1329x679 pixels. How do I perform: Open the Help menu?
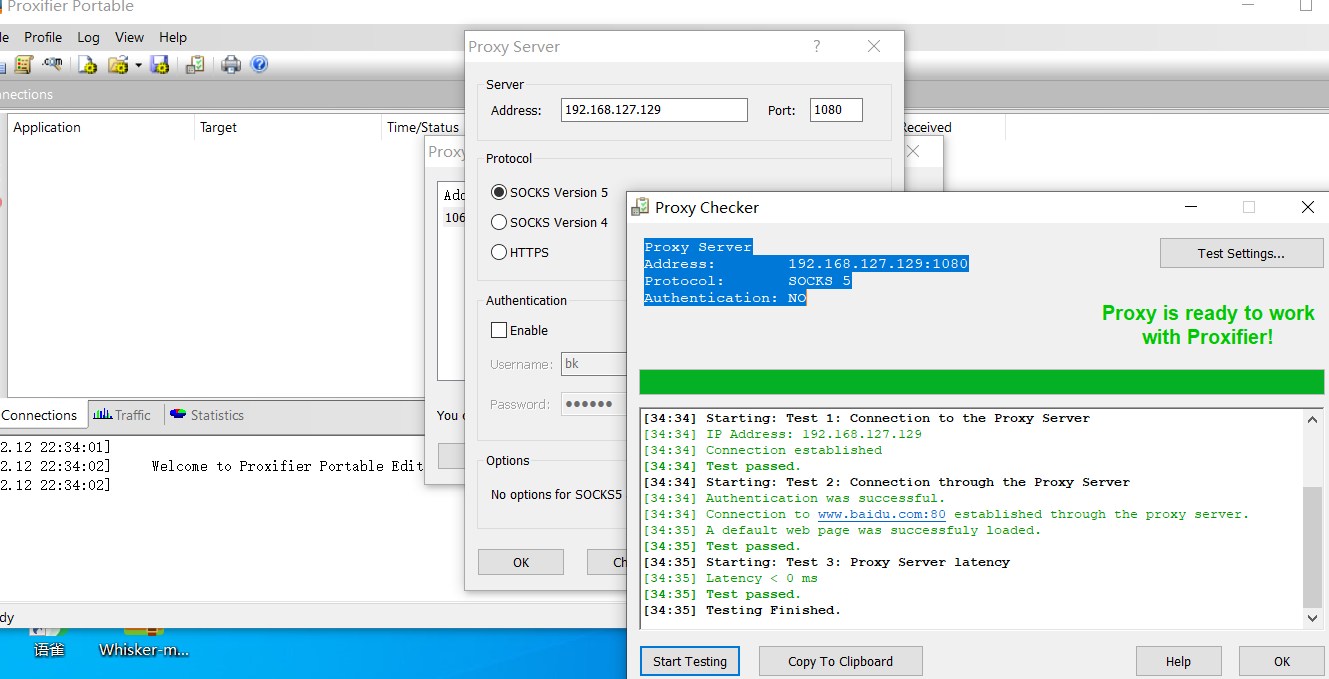pyautogui.click(x=173, y=37)
